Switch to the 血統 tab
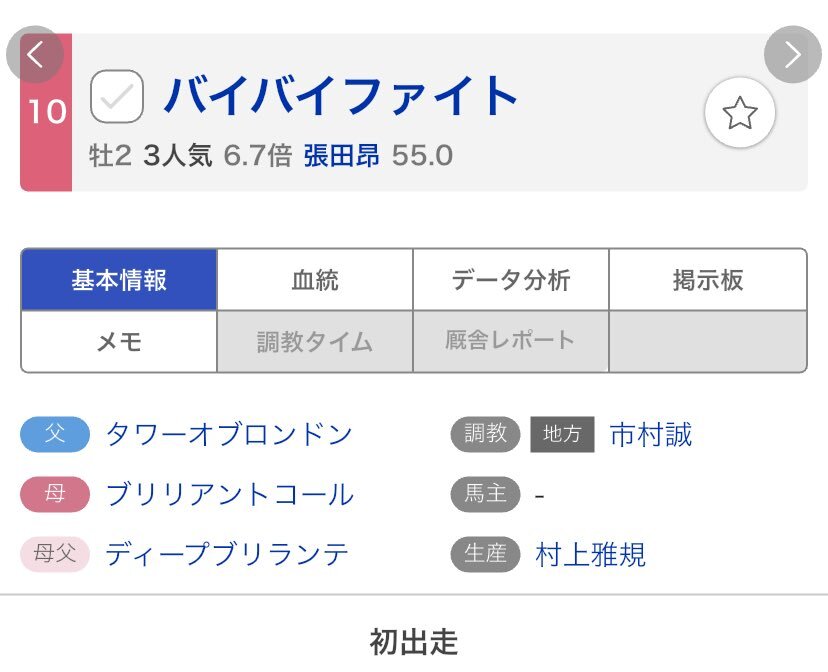The height and width of the screenshot is (672, 828). (x=315, y=280)
